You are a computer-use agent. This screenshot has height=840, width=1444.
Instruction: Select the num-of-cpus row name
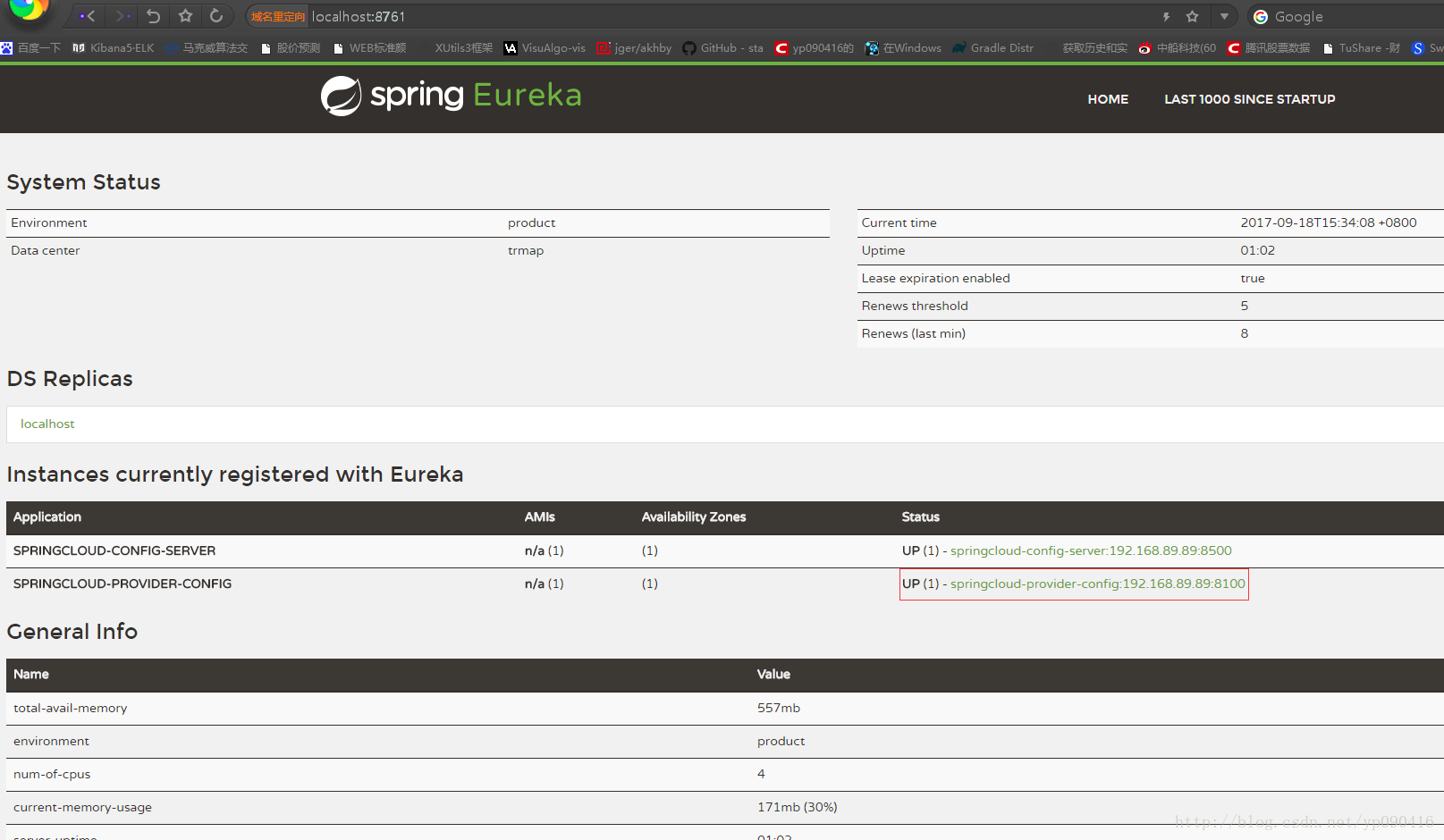pyautogui.click(x=52, y=774)
